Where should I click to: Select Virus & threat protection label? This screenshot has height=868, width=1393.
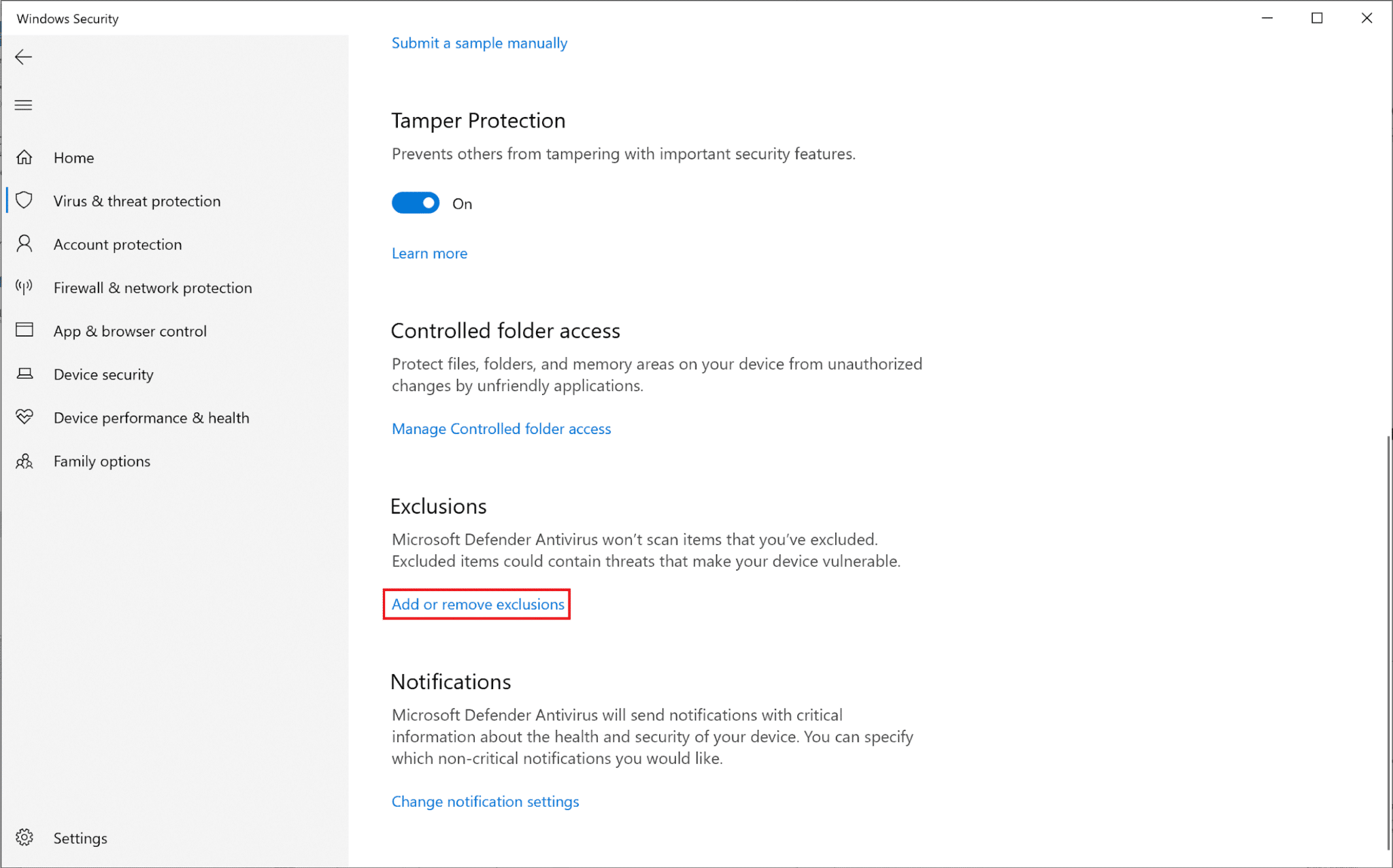pos(137,201)
